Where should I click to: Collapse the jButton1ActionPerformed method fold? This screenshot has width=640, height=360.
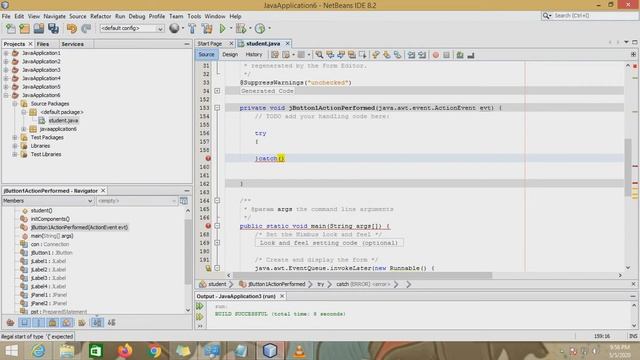coord(217,108)
